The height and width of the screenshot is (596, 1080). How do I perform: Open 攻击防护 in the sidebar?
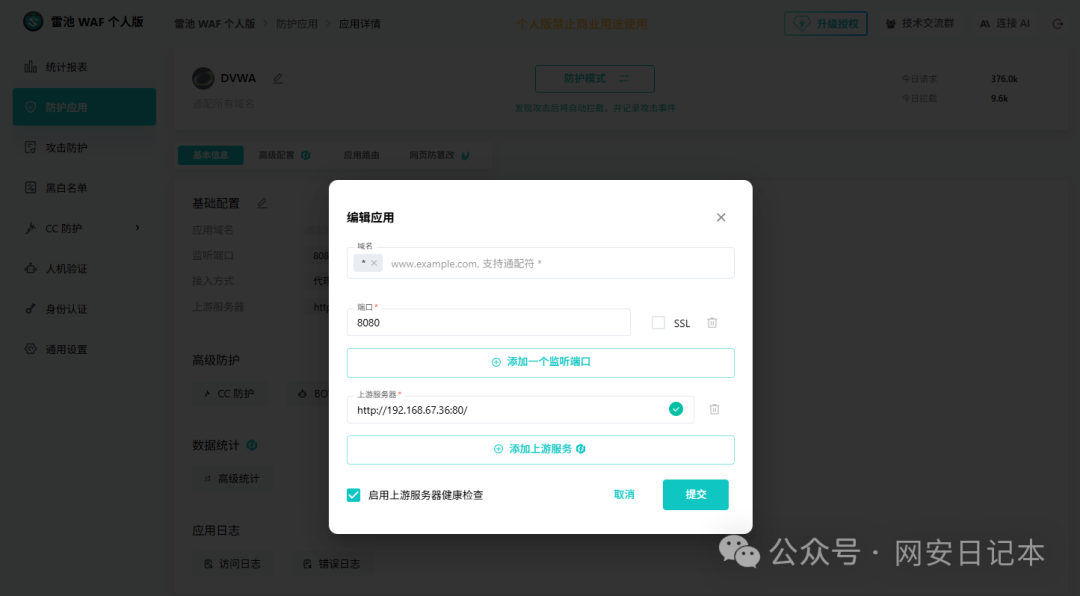click(84, 147)
